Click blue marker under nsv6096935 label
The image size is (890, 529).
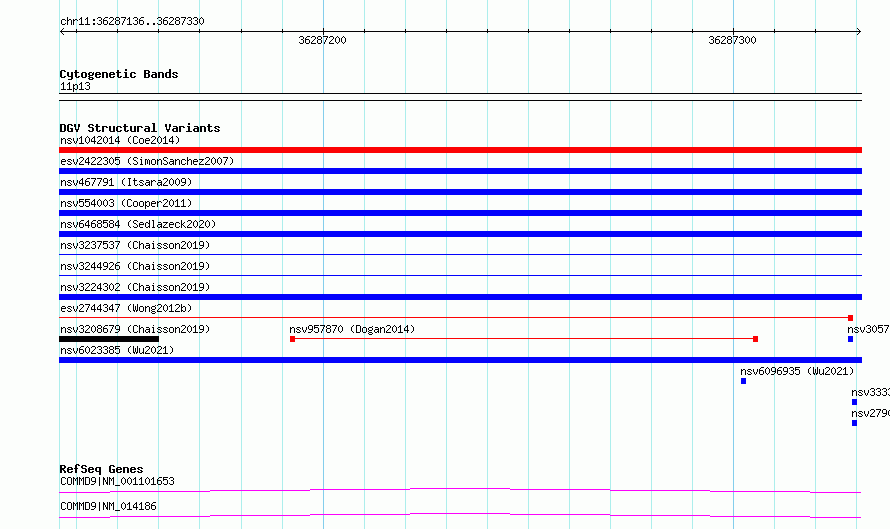pos(744,381)
